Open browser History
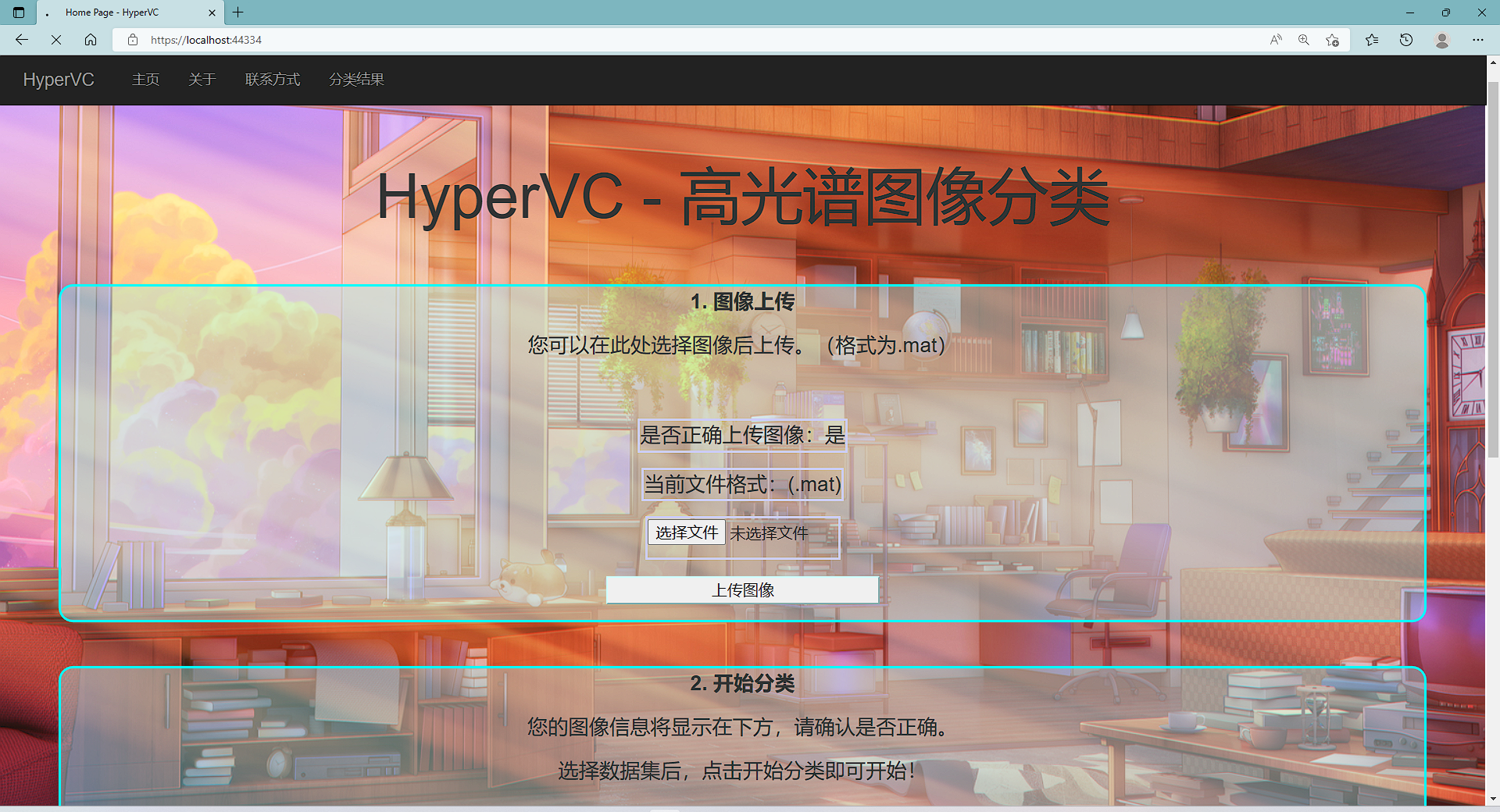 1406,40
